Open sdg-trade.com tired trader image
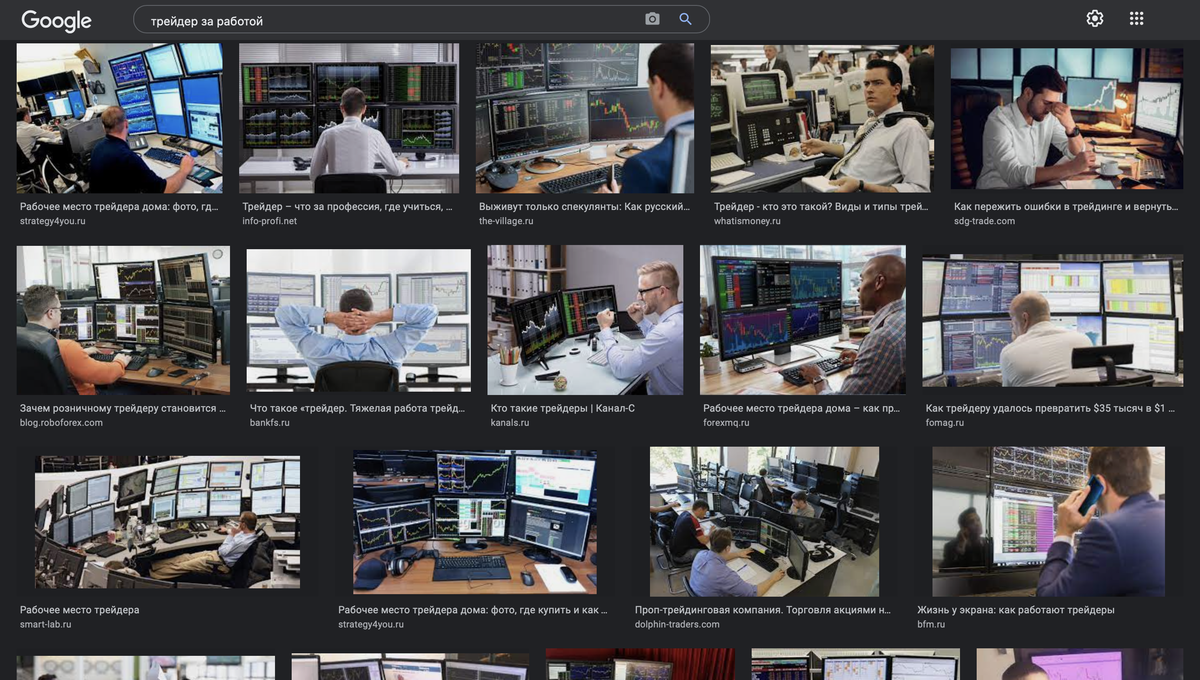1200x680 pixels. click(1067, 118)
